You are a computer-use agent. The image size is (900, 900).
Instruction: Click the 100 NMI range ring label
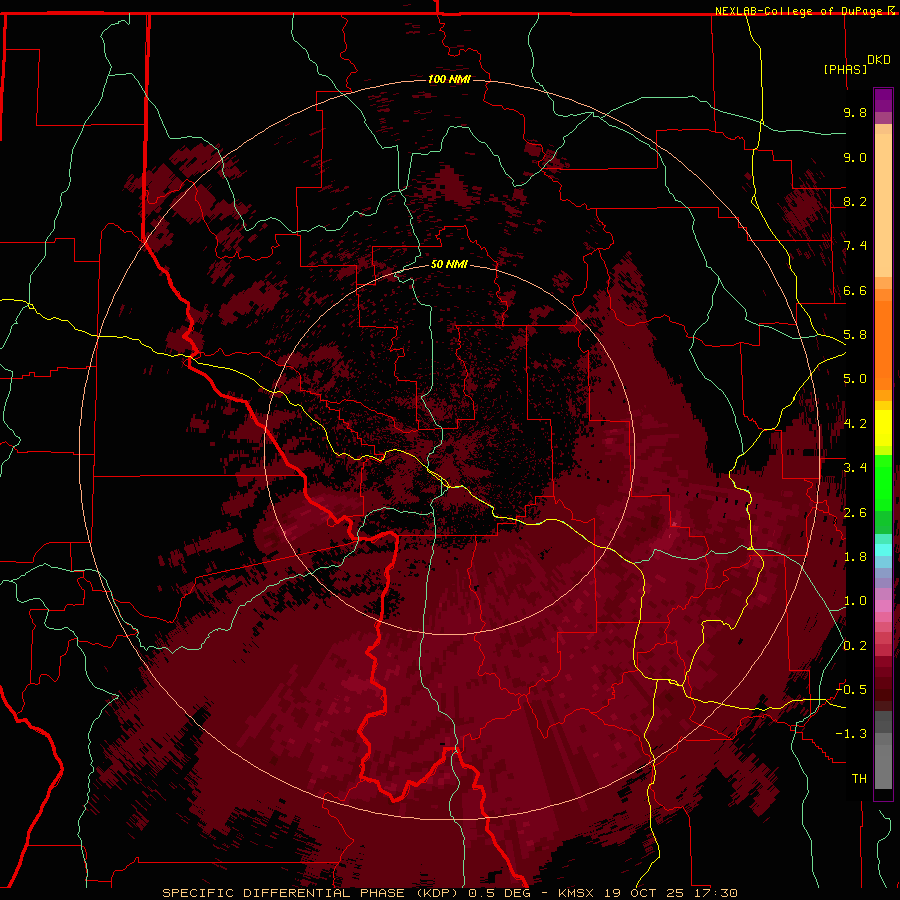[449, 79]
